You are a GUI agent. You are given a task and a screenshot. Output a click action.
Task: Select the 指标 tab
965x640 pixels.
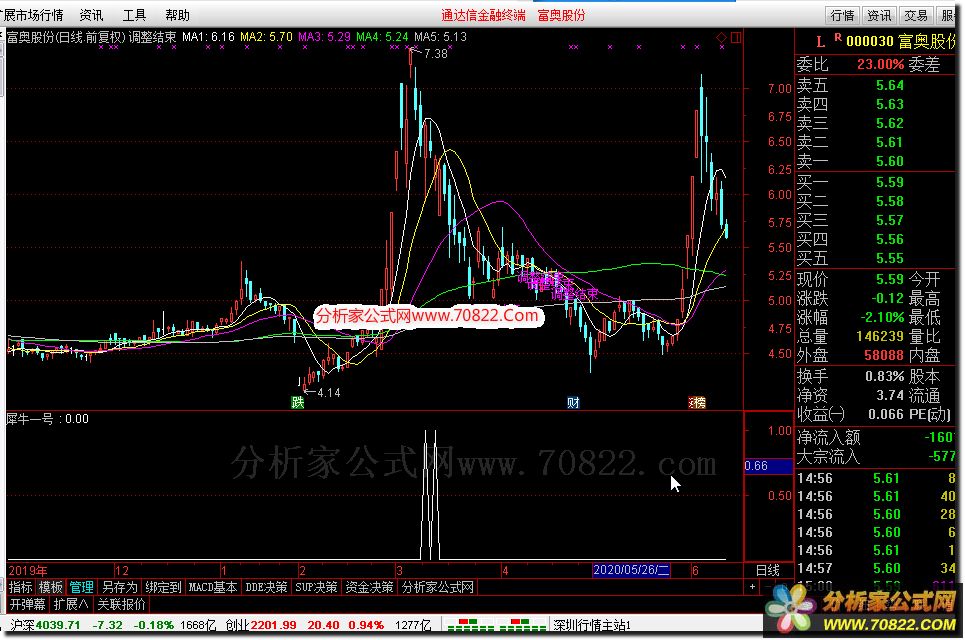tap(21, 587)
